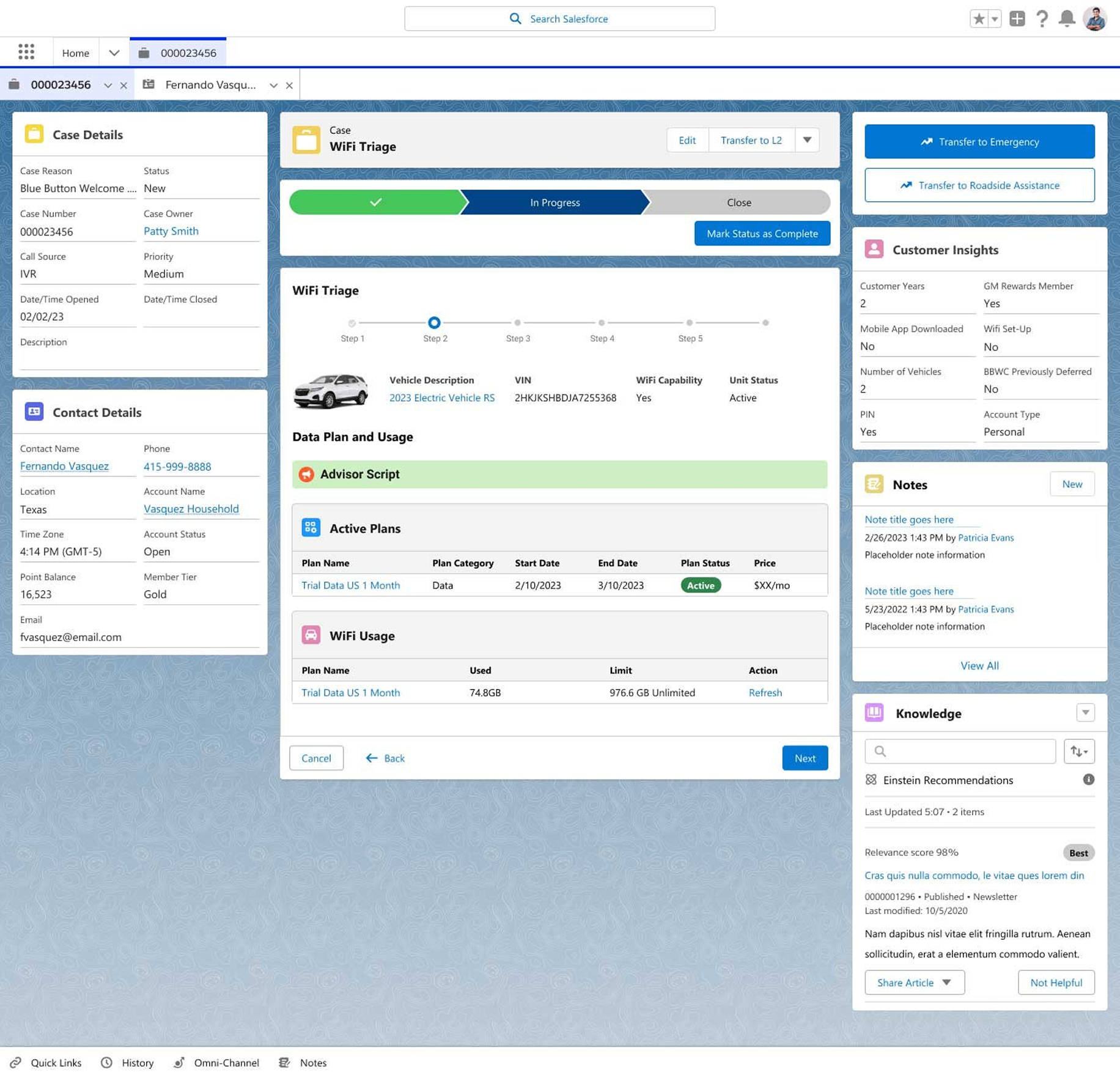Close the Fernando Vasqu... subtab

pyautogui.click(x=289, y=85)
